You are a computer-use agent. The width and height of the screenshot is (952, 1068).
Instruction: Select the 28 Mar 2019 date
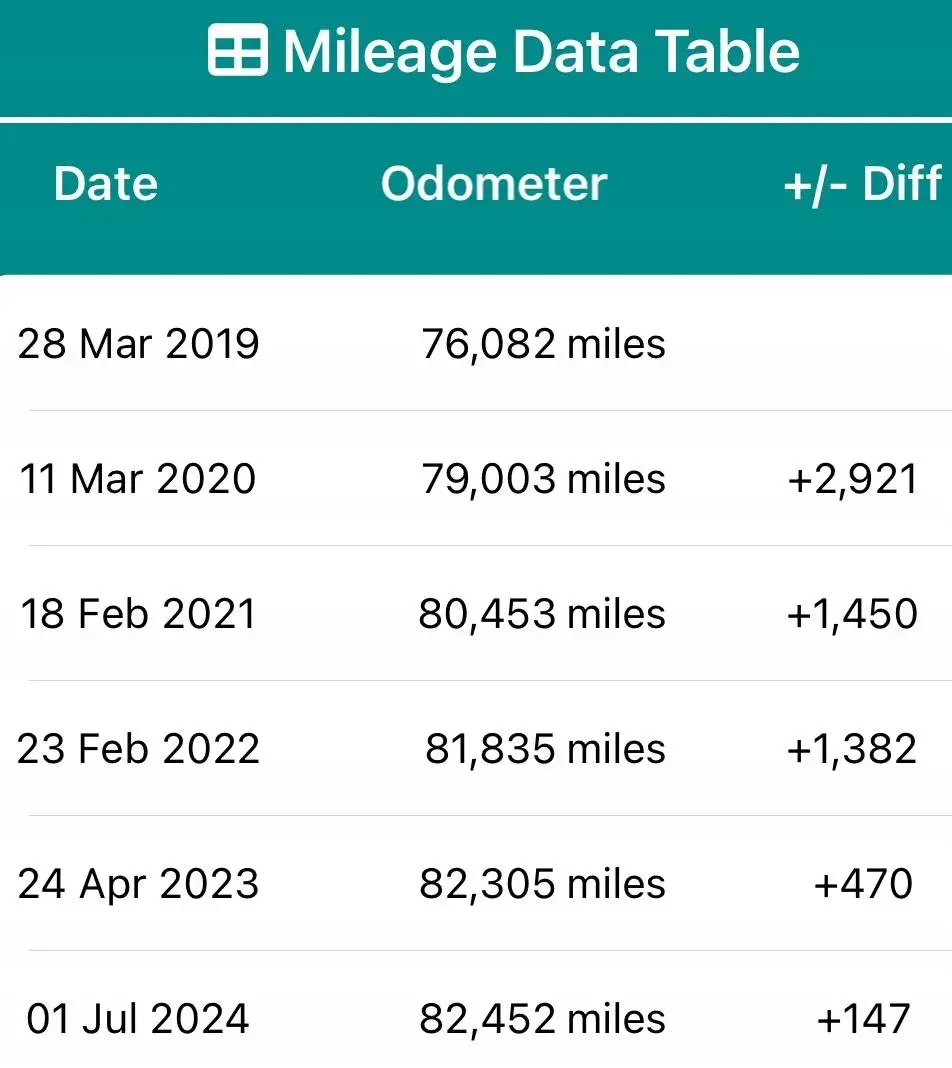(x=138, y=344)
